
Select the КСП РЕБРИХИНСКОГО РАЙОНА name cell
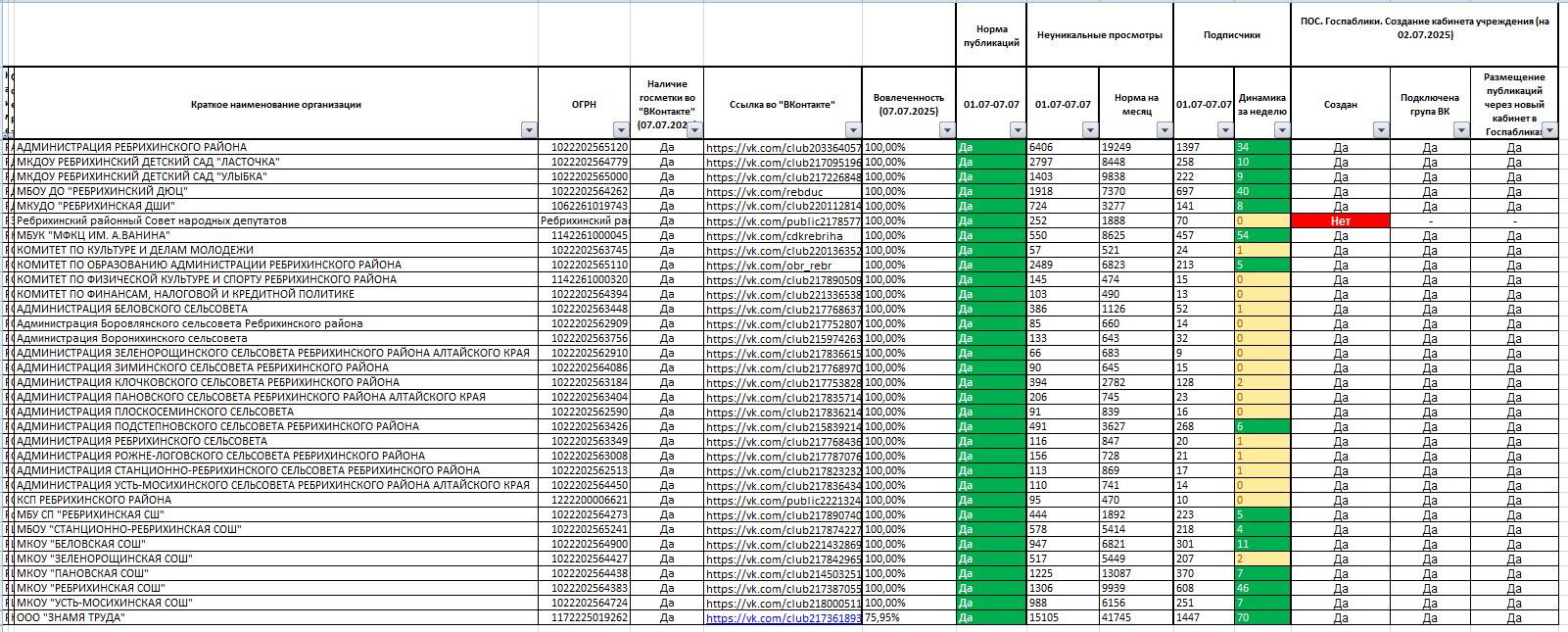[x=276, y=501]
